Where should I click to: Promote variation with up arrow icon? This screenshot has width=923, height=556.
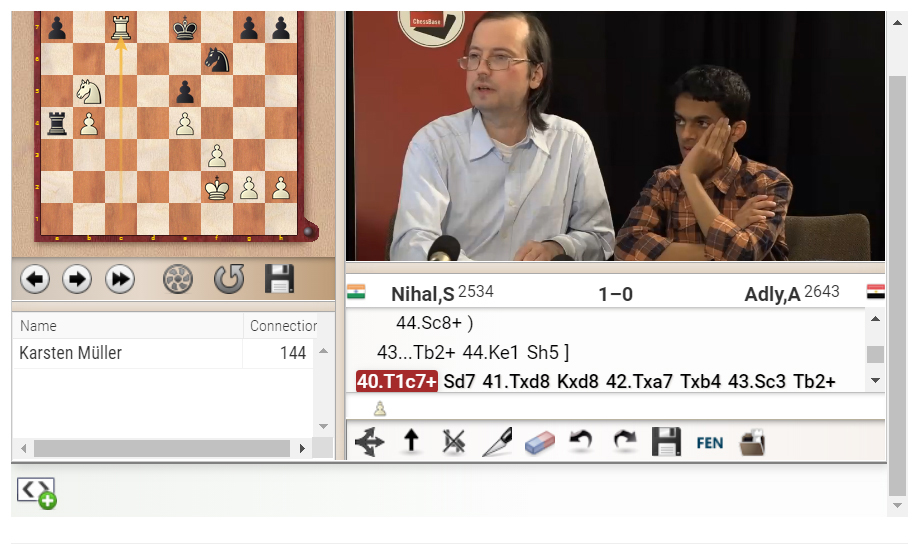pos(411,441)
